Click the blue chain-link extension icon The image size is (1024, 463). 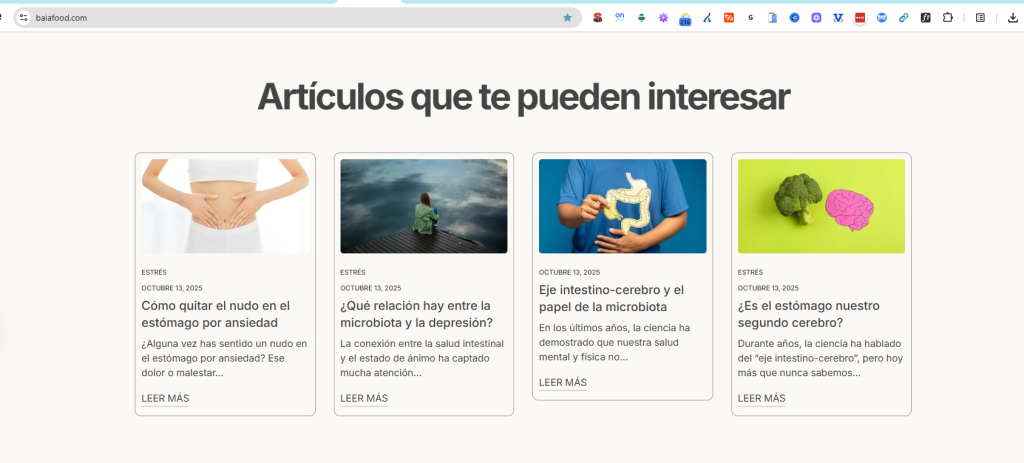904,18
